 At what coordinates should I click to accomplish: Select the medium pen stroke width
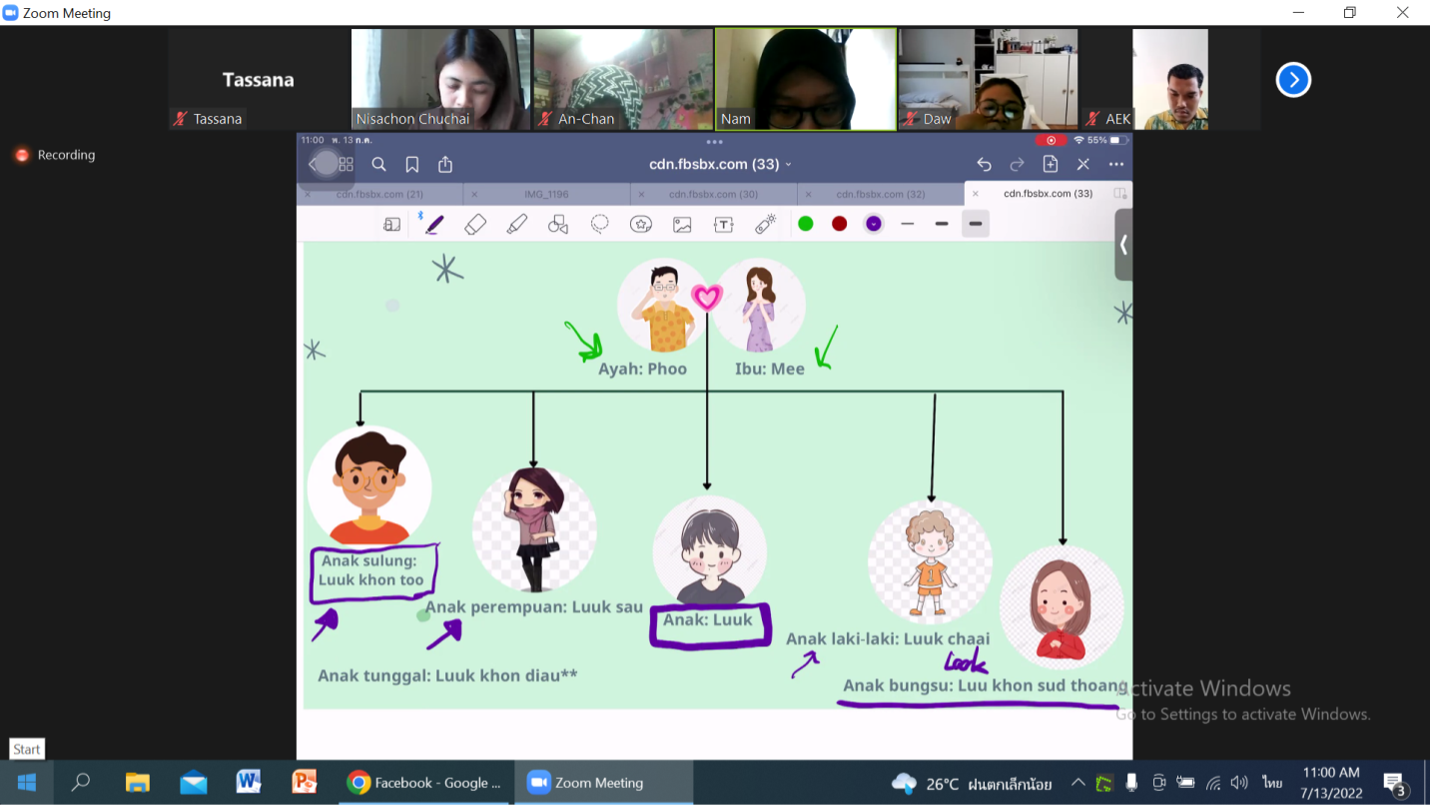point(941,224)
